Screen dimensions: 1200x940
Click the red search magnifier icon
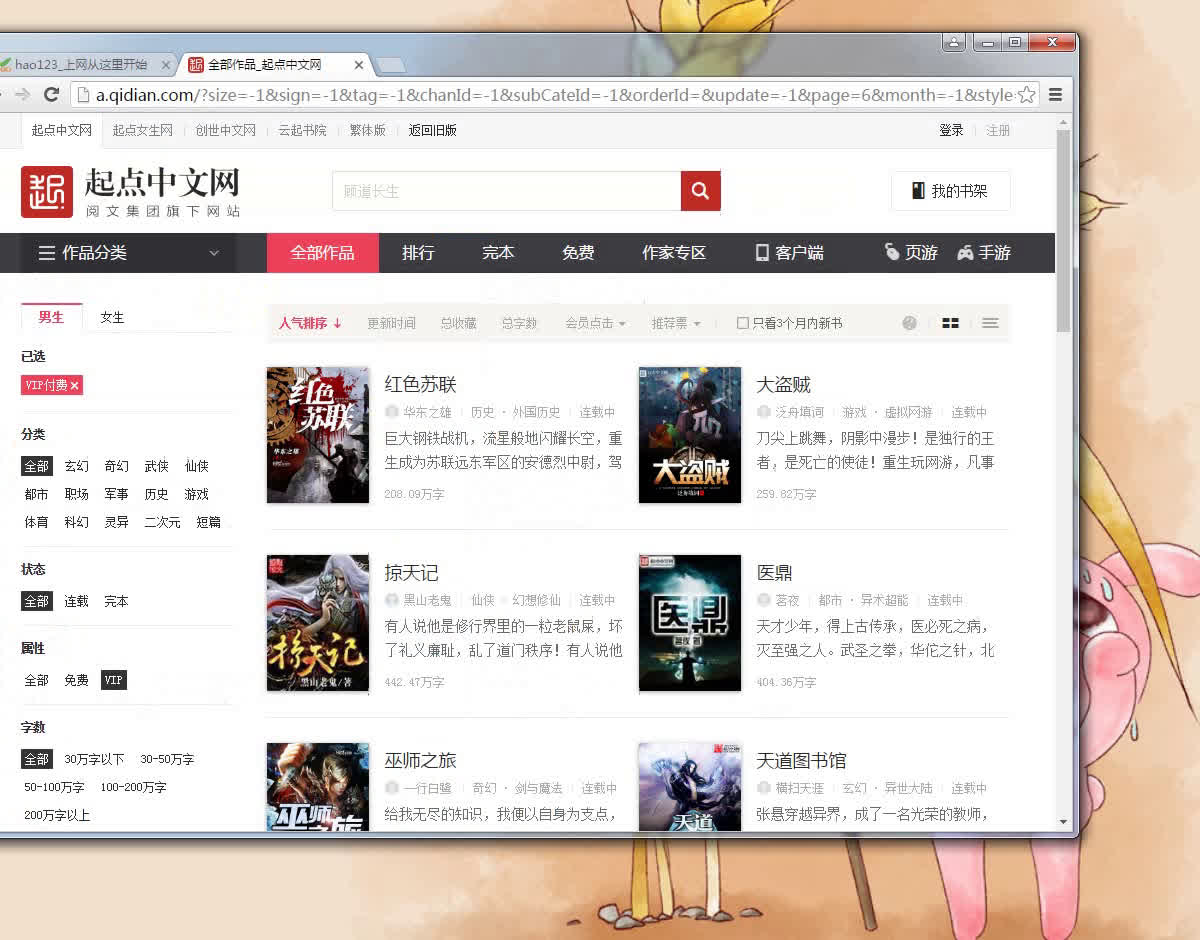pyautogui.click(x=700, y=191)
